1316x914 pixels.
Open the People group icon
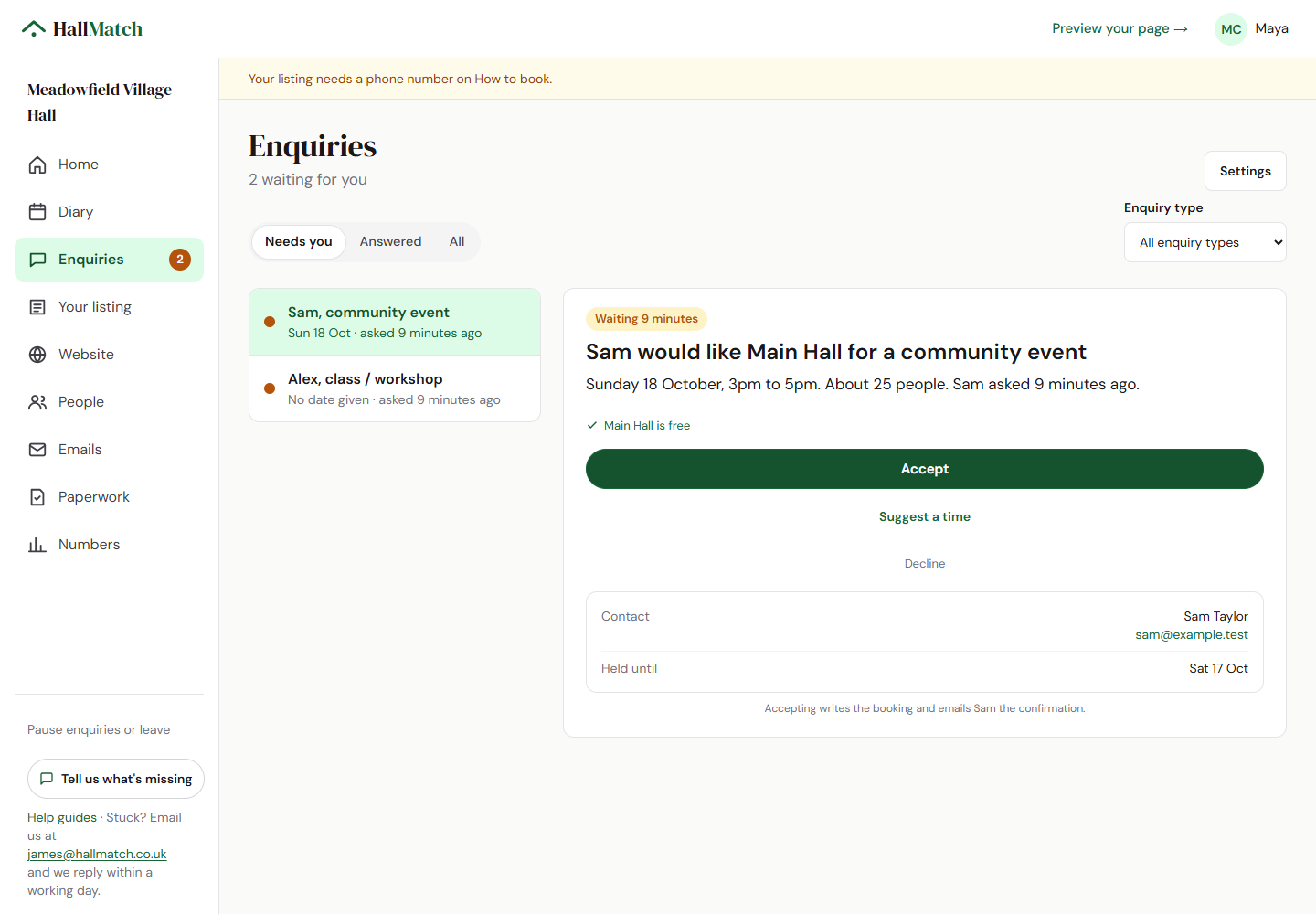[x=37, y=402]
